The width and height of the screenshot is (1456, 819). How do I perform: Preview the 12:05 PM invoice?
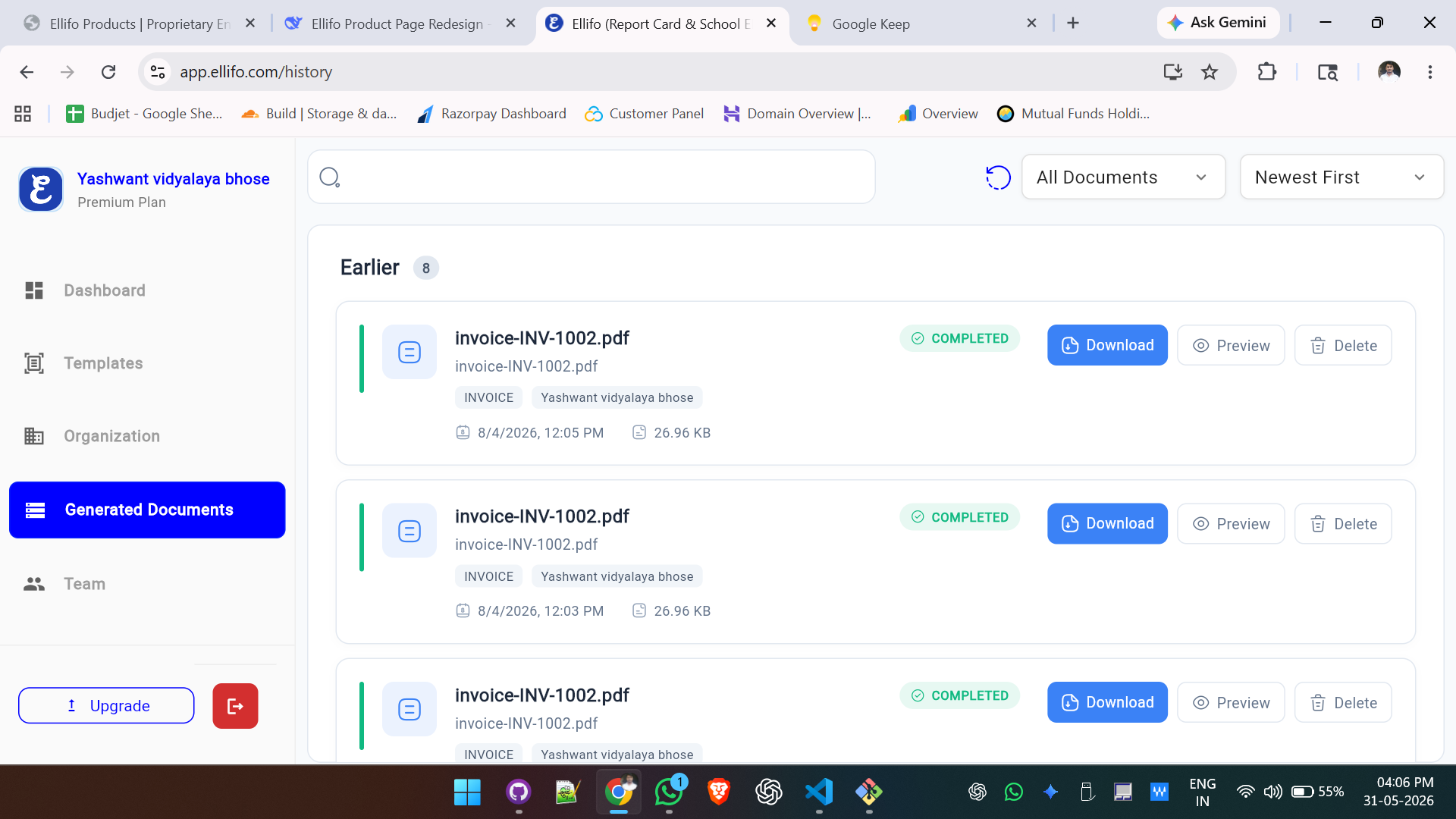pos(1231,345)
